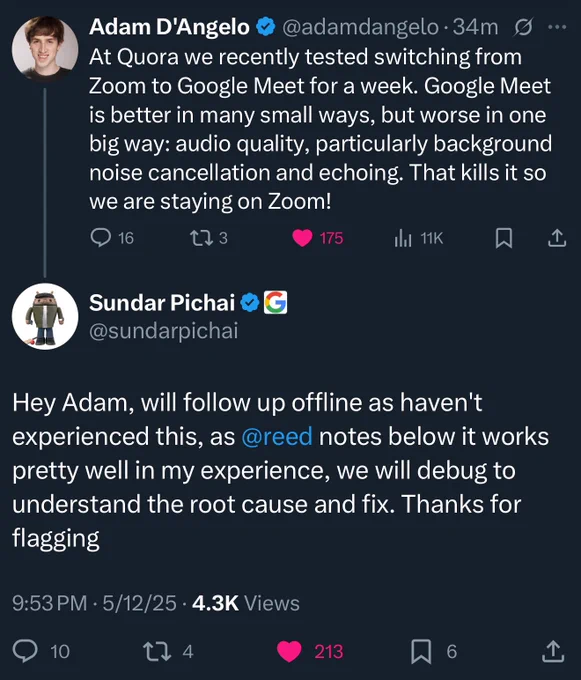
Task: Share Sundar Pichai's reply
Action: click(553, 651)
